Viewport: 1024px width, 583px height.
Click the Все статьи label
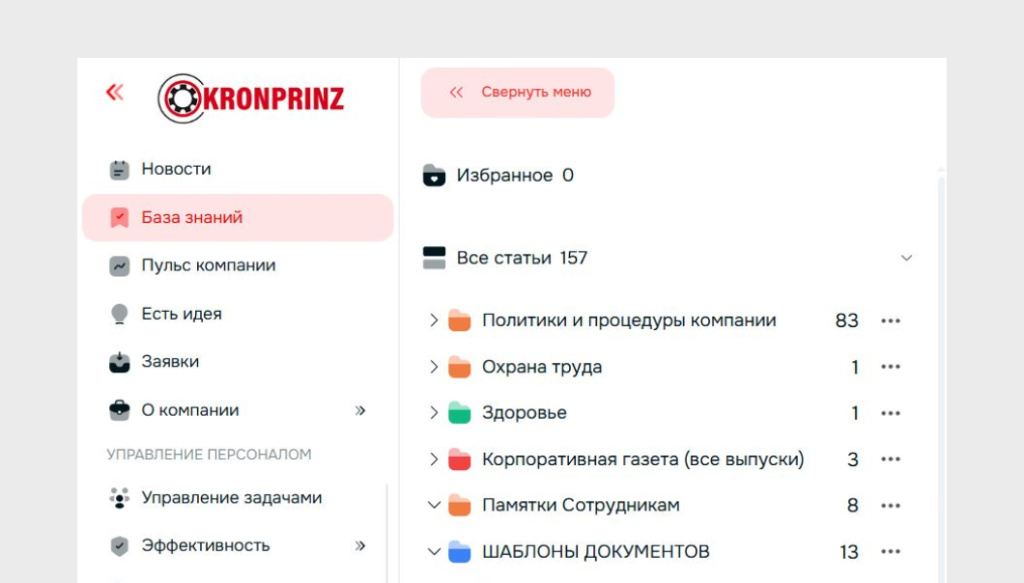pyautogui.click(x=504, y=258)
